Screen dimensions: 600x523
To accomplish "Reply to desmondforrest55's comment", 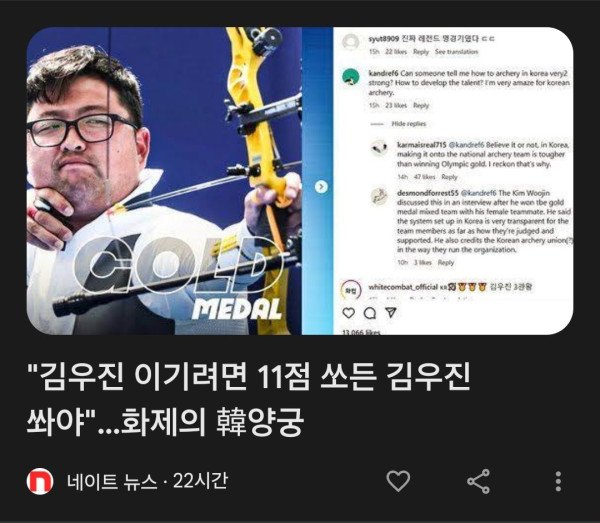I will [x=446, y=262].
